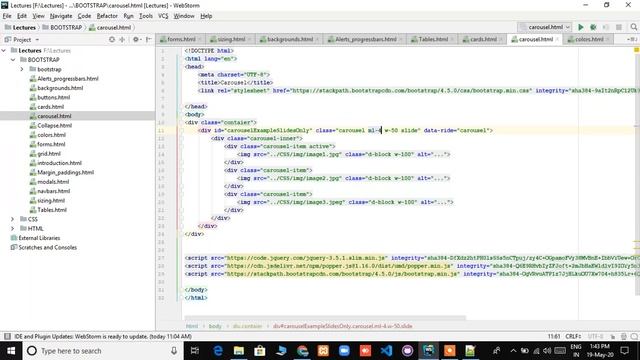The image size is (640, 360).
Task: Click the ENG language indicator in tray
Action: point(576,347)
